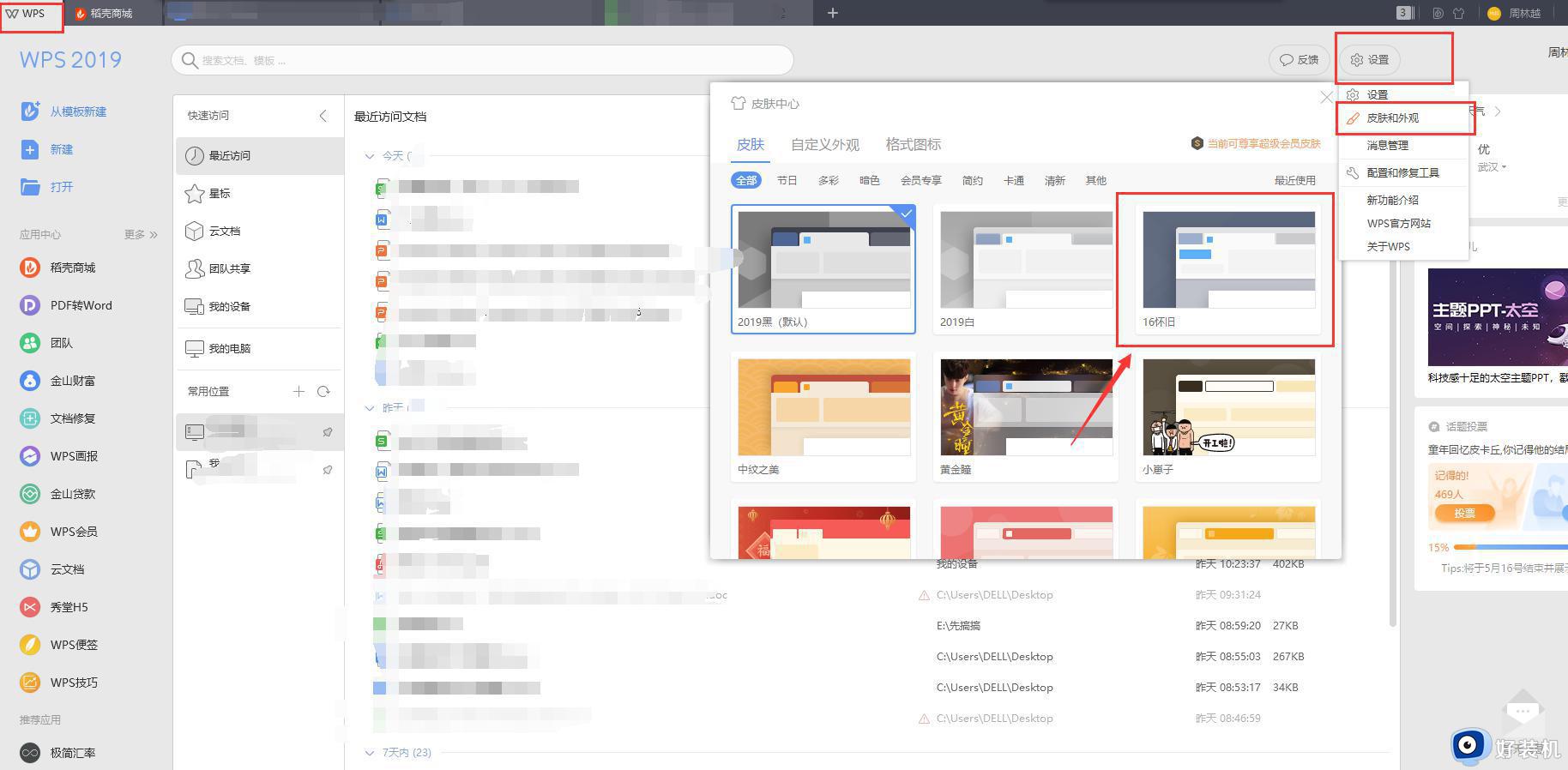The image size is (1568, 770).
Task: Open a new tab with plus button
Action: [832, 13]
